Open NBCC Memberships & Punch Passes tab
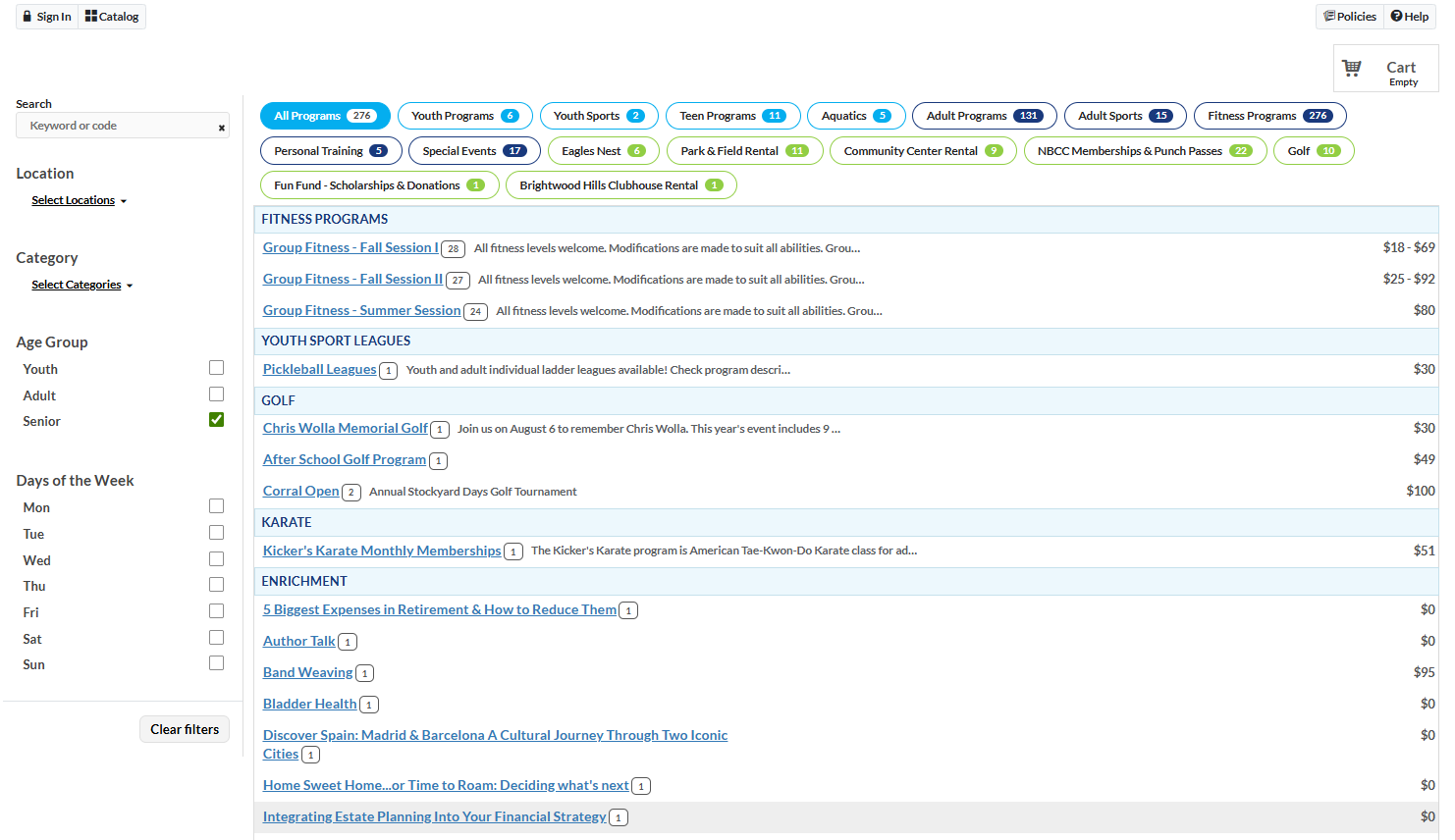 (1145, 151)
